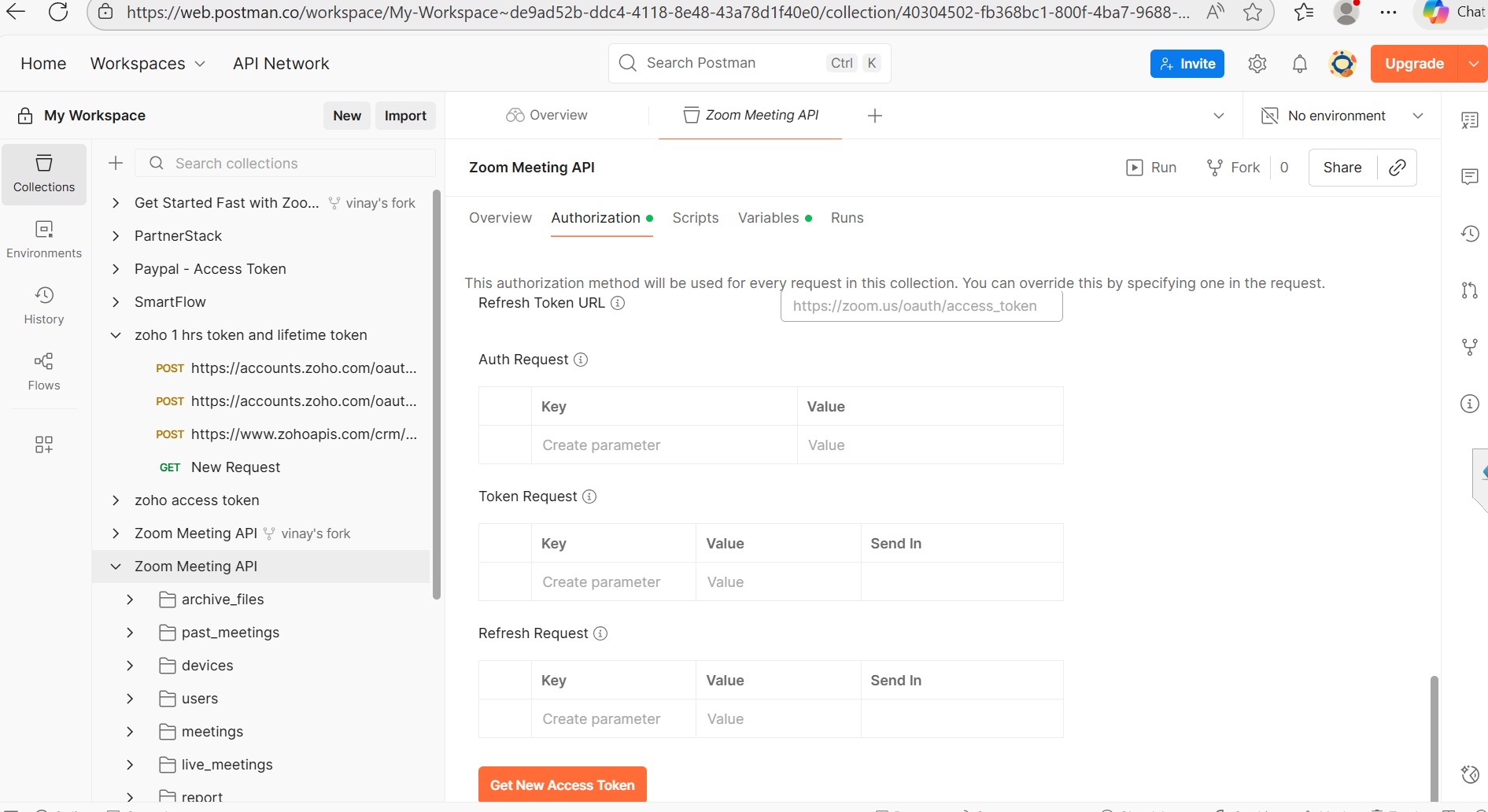Viewport: 1488px width, 812px height.
Task: Go to API Network menu
Action: coord(281,64)
